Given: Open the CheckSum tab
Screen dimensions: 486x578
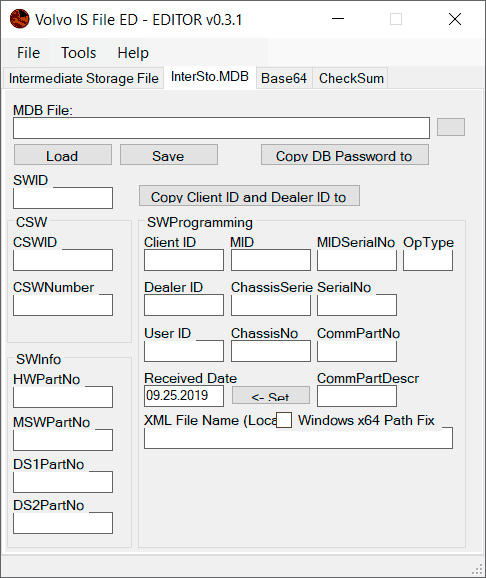Looking at the screenshot, I should tap(351, 78).
